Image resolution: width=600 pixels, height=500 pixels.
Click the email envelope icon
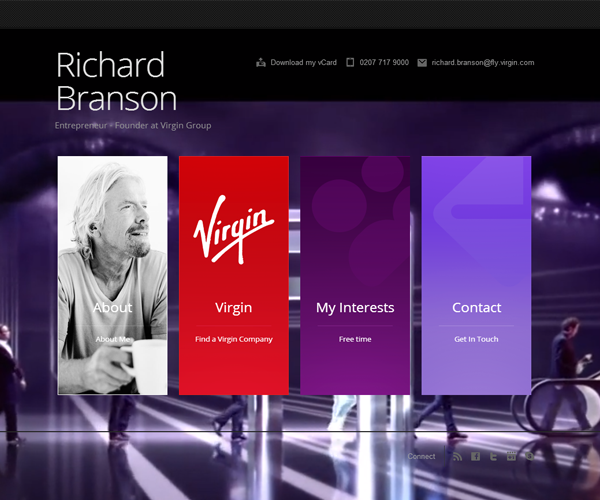click(422, 62)
